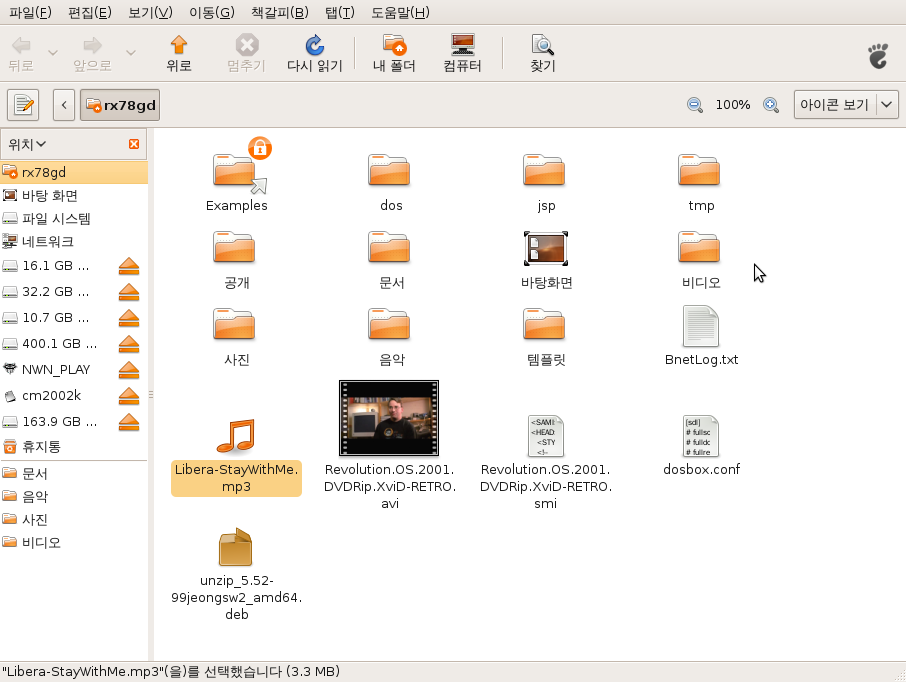Open the forward history dropdown arrow
Viewport: 906px width, 682px height.
point(131,53)
